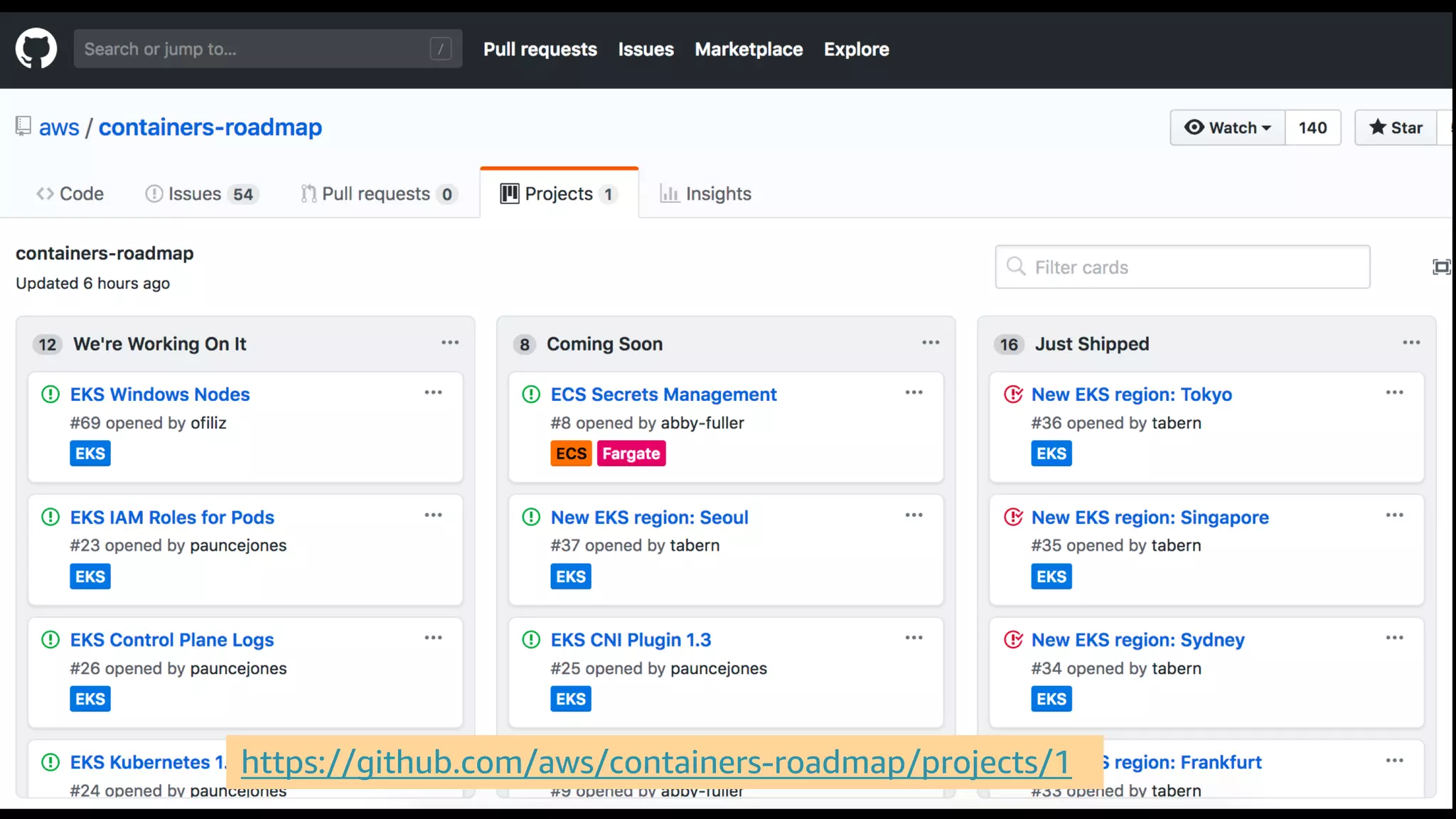Viewport: 1456px width, 819px height.
Task: Open EKS CNI Plugin 1.3 issue
Action: tap(631, 640)
